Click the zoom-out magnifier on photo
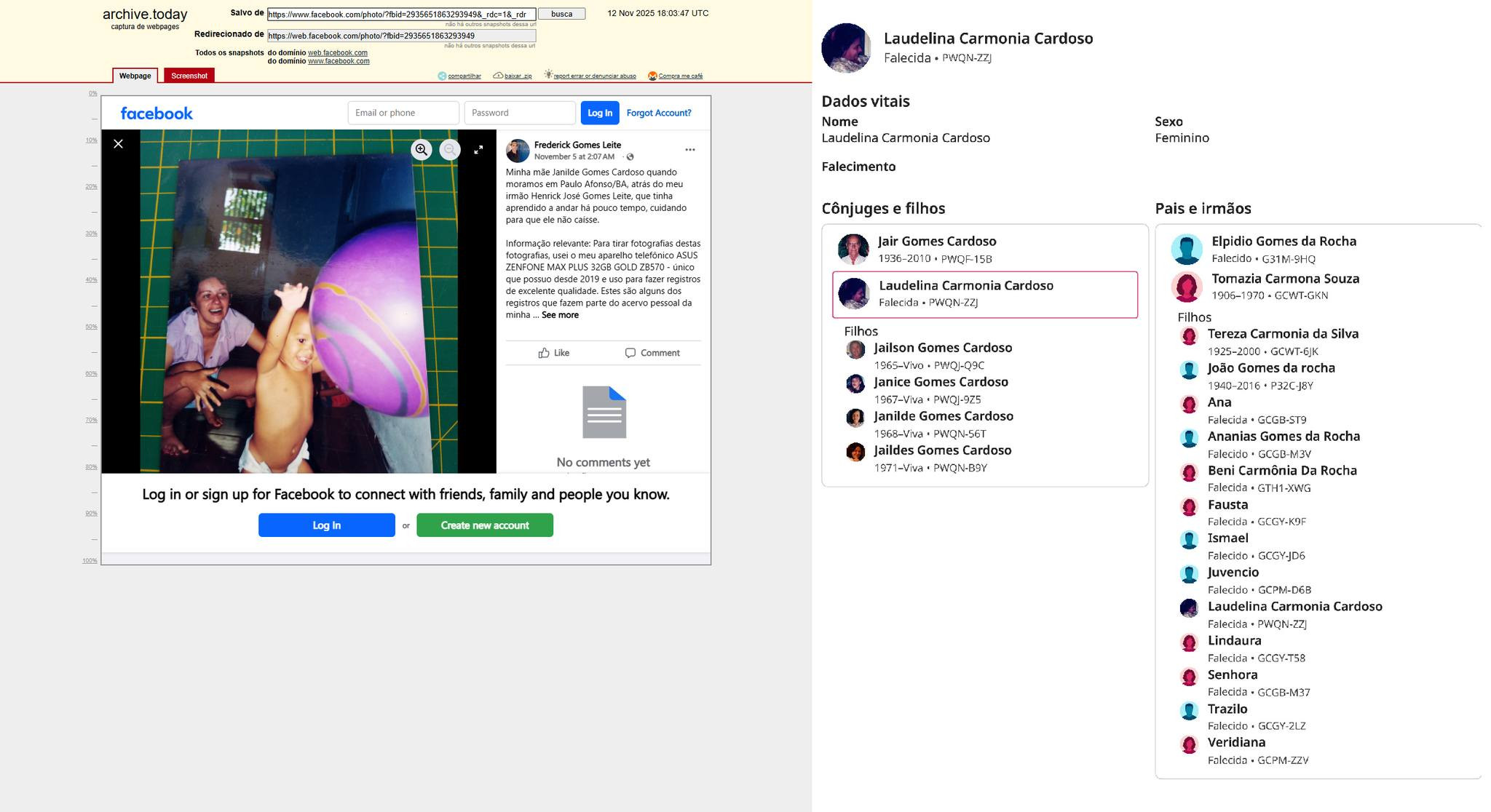 450,150
